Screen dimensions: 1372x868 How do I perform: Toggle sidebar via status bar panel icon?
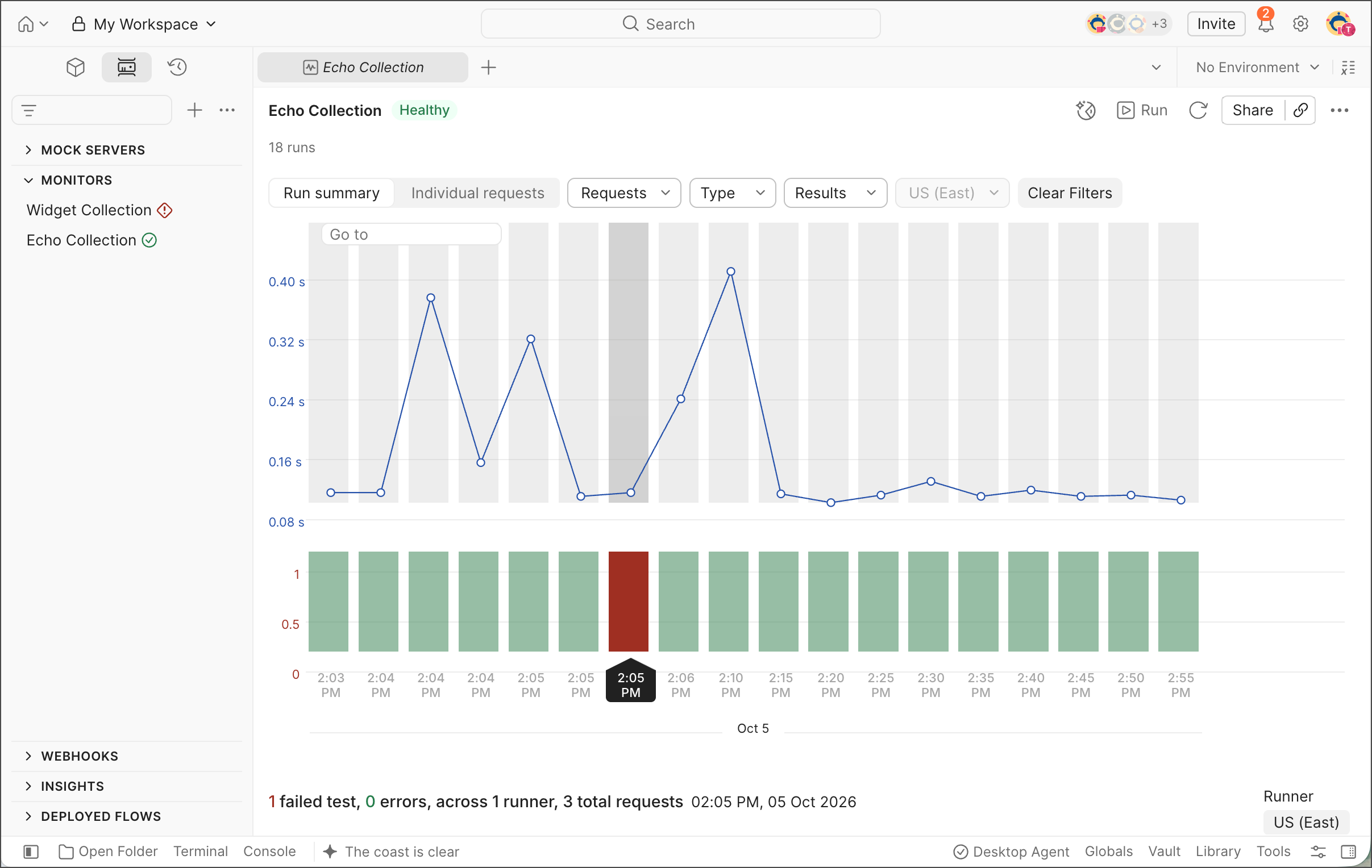[x=31, y=852]
